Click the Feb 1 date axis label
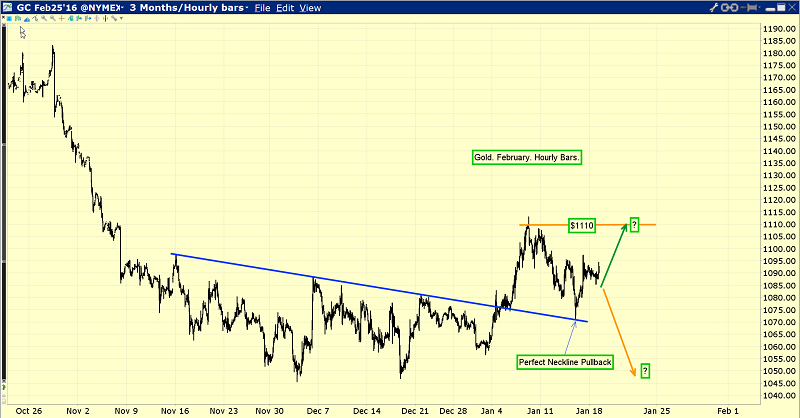Screen dimensions: 800x418 point(728,411)
